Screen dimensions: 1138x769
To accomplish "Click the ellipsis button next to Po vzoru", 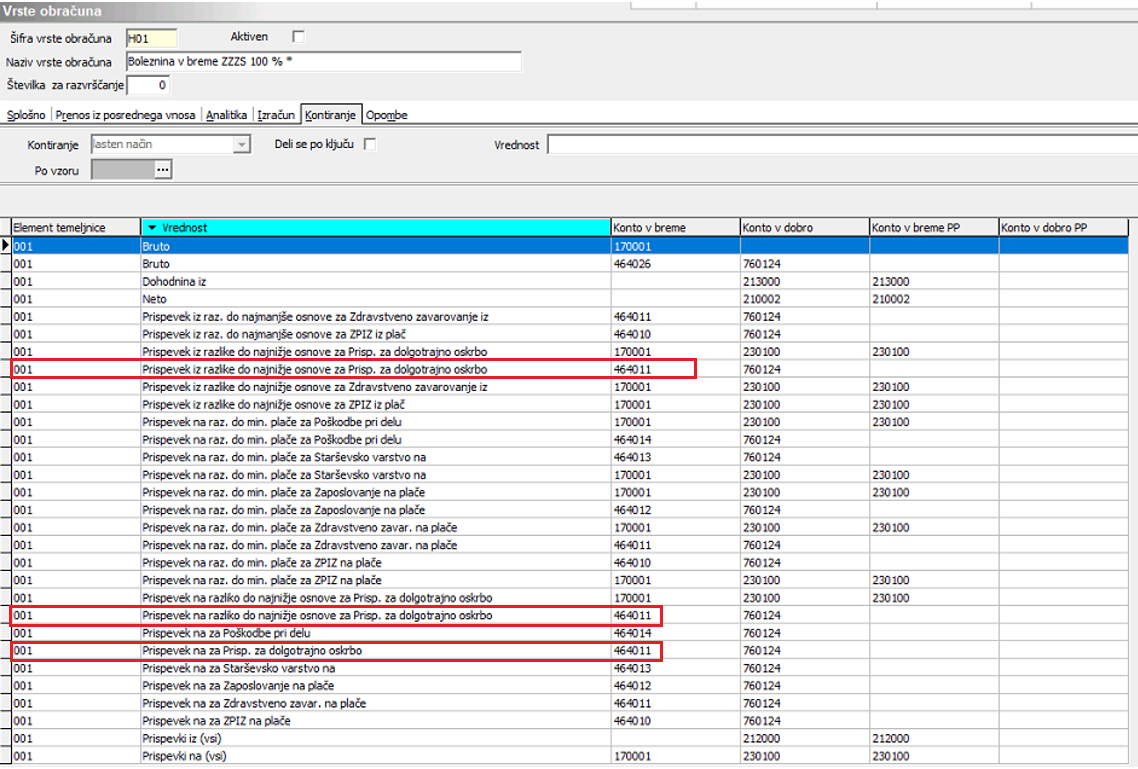I will pos(163,170).
